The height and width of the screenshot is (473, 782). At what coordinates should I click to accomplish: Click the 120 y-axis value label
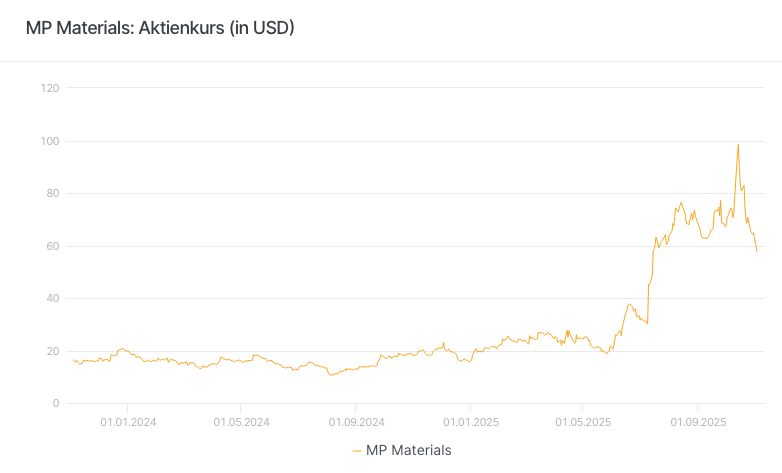point(50,88)
